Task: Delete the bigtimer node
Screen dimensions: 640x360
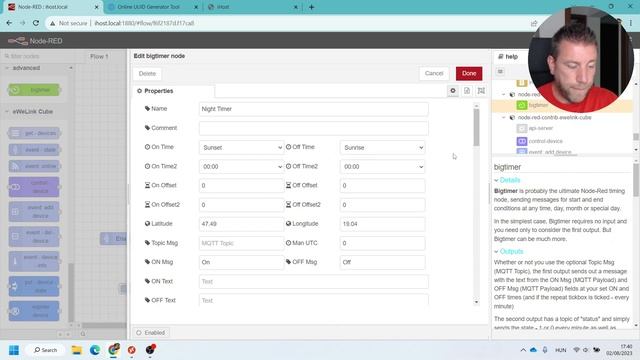Action: [x=147, y=74]
